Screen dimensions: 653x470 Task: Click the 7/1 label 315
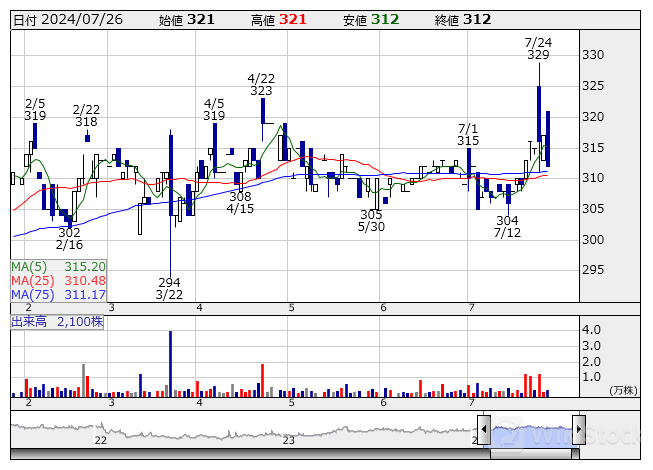click(468, 141)
